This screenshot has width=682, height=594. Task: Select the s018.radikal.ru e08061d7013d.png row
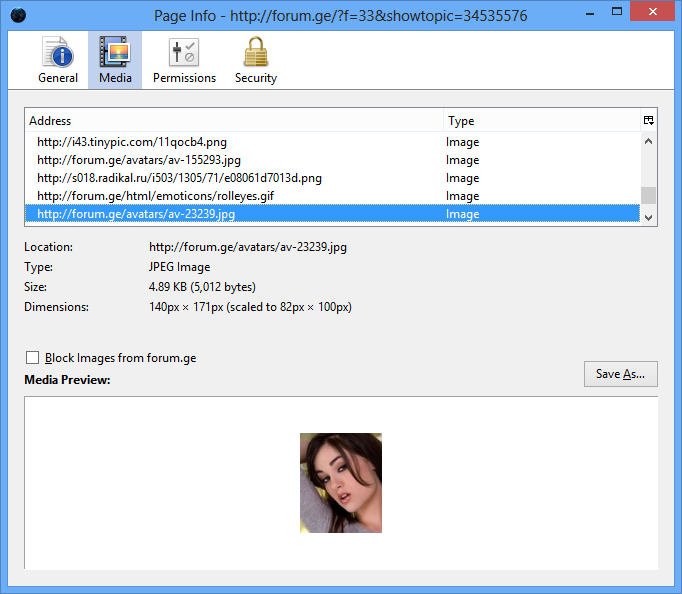pos(333,178)
